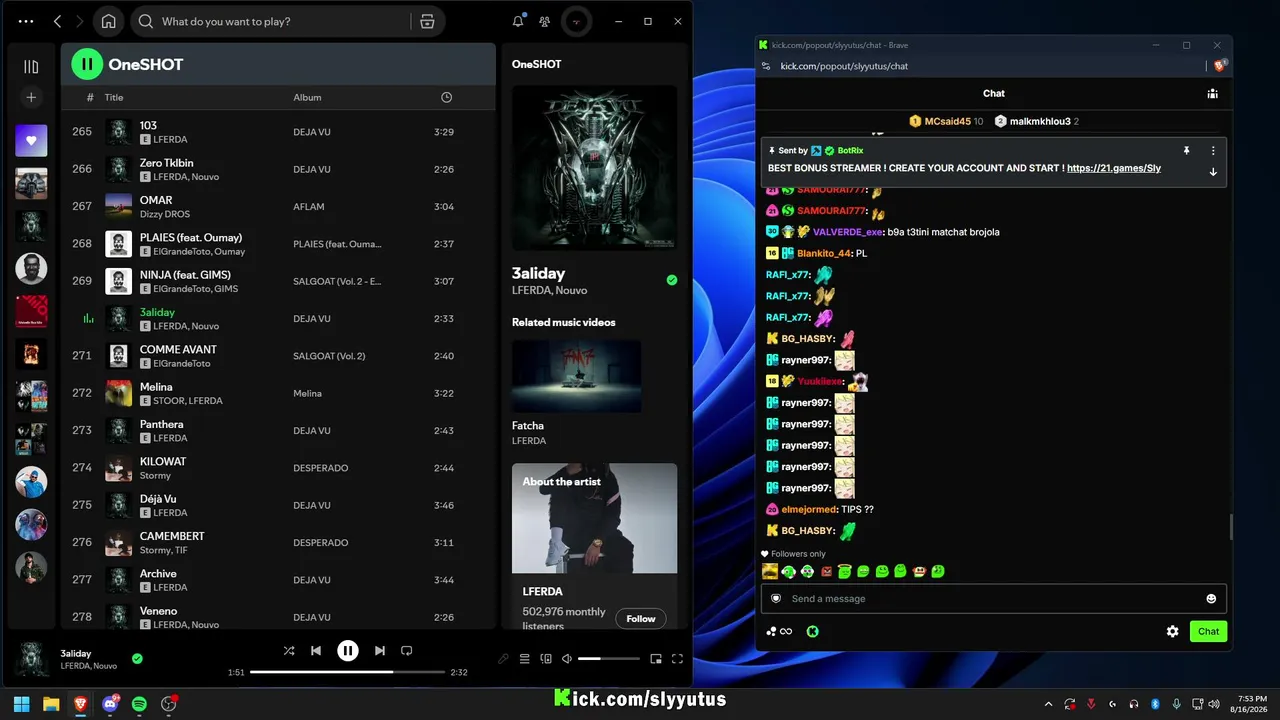
Task: Open artist ElGrandeToto under COMME AVANT
Action: coord(182,364)
